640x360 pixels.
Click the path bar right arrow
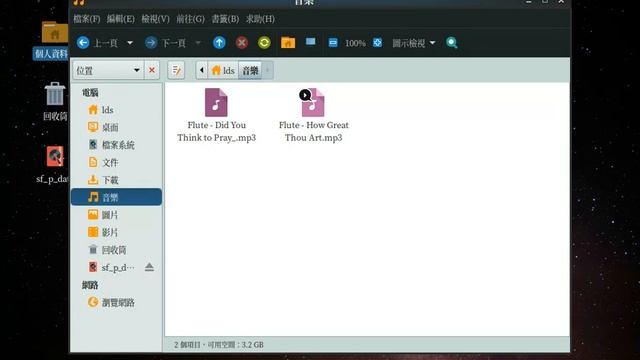(x=267, y=70)
